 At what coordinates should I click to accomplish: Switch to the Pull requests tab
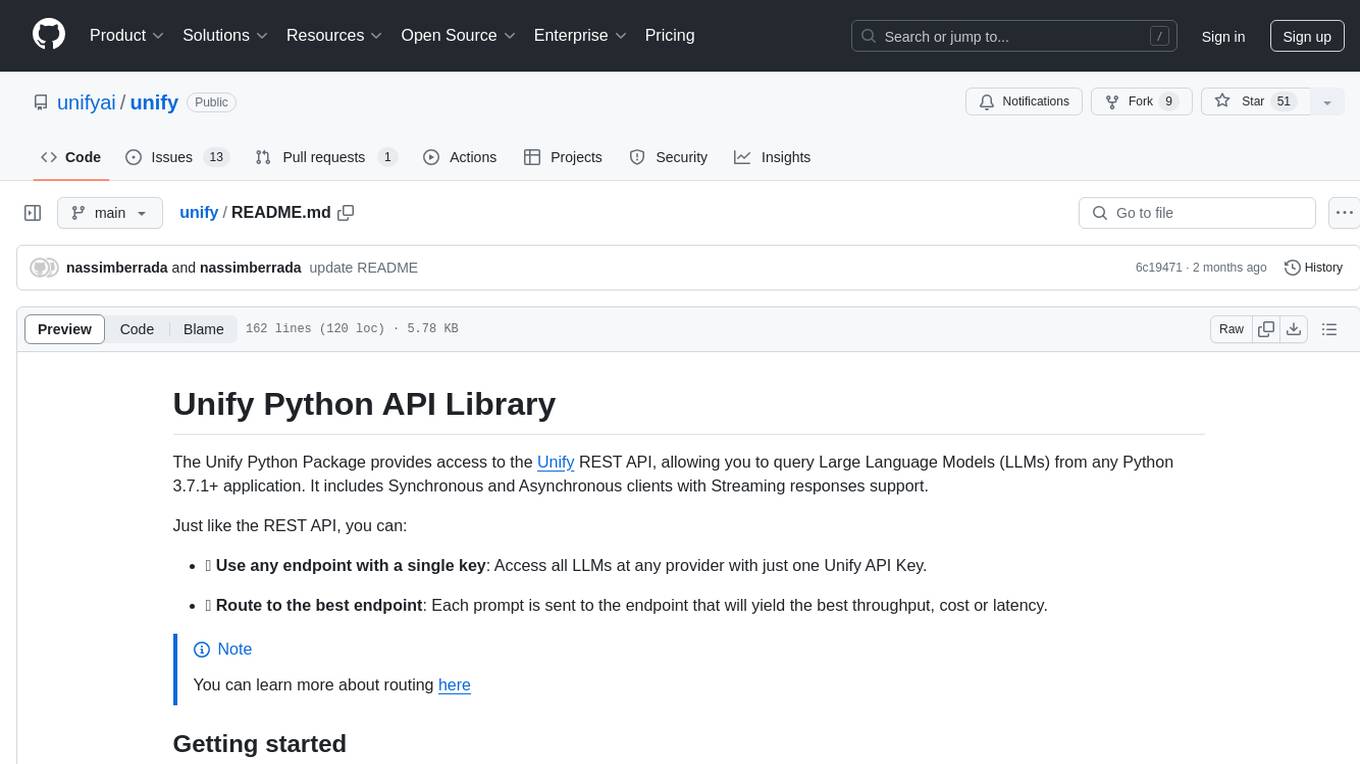[325, 157]
